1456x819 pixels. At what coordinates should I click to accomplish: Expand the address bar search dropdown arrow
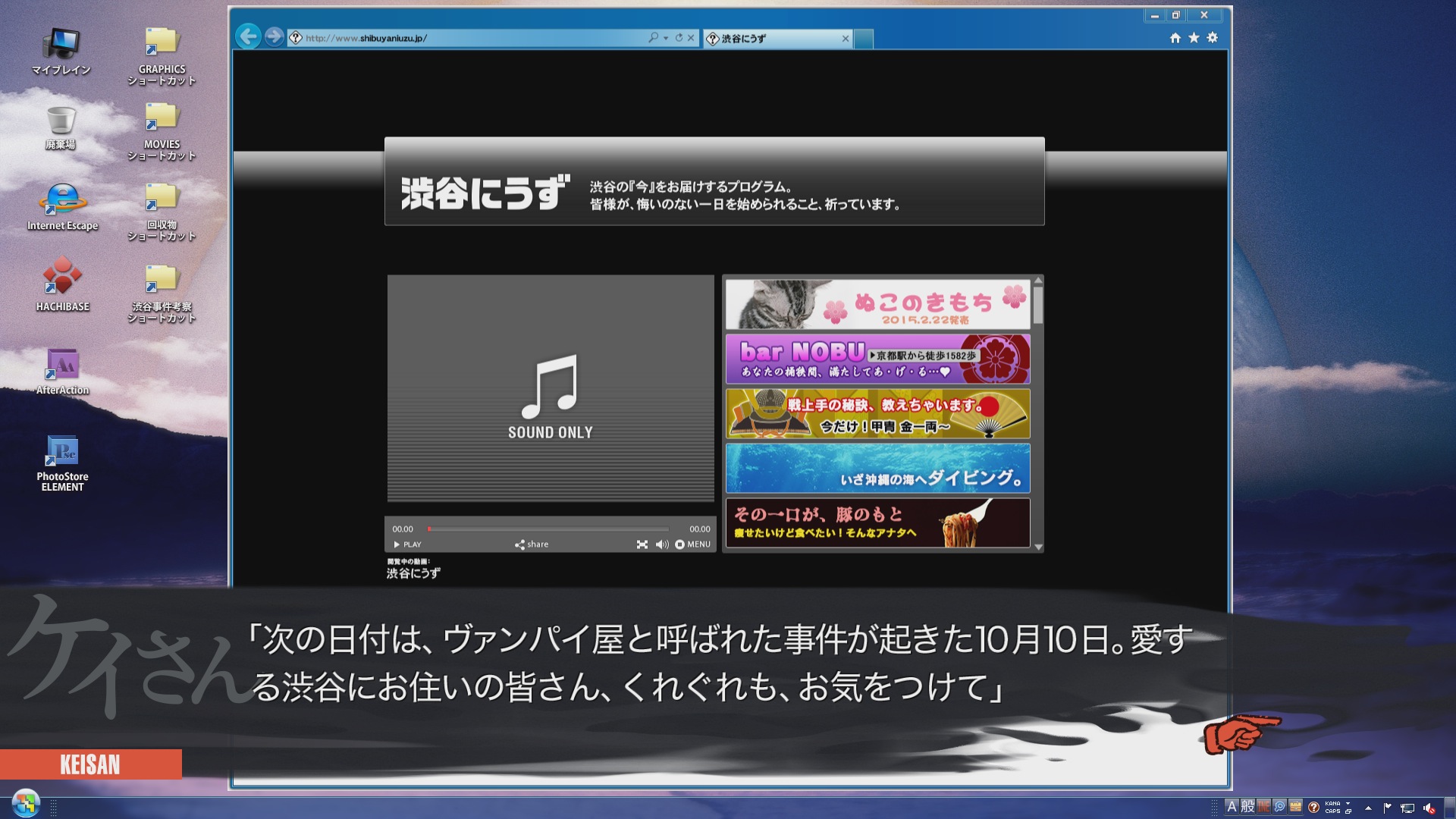point(666,38)
